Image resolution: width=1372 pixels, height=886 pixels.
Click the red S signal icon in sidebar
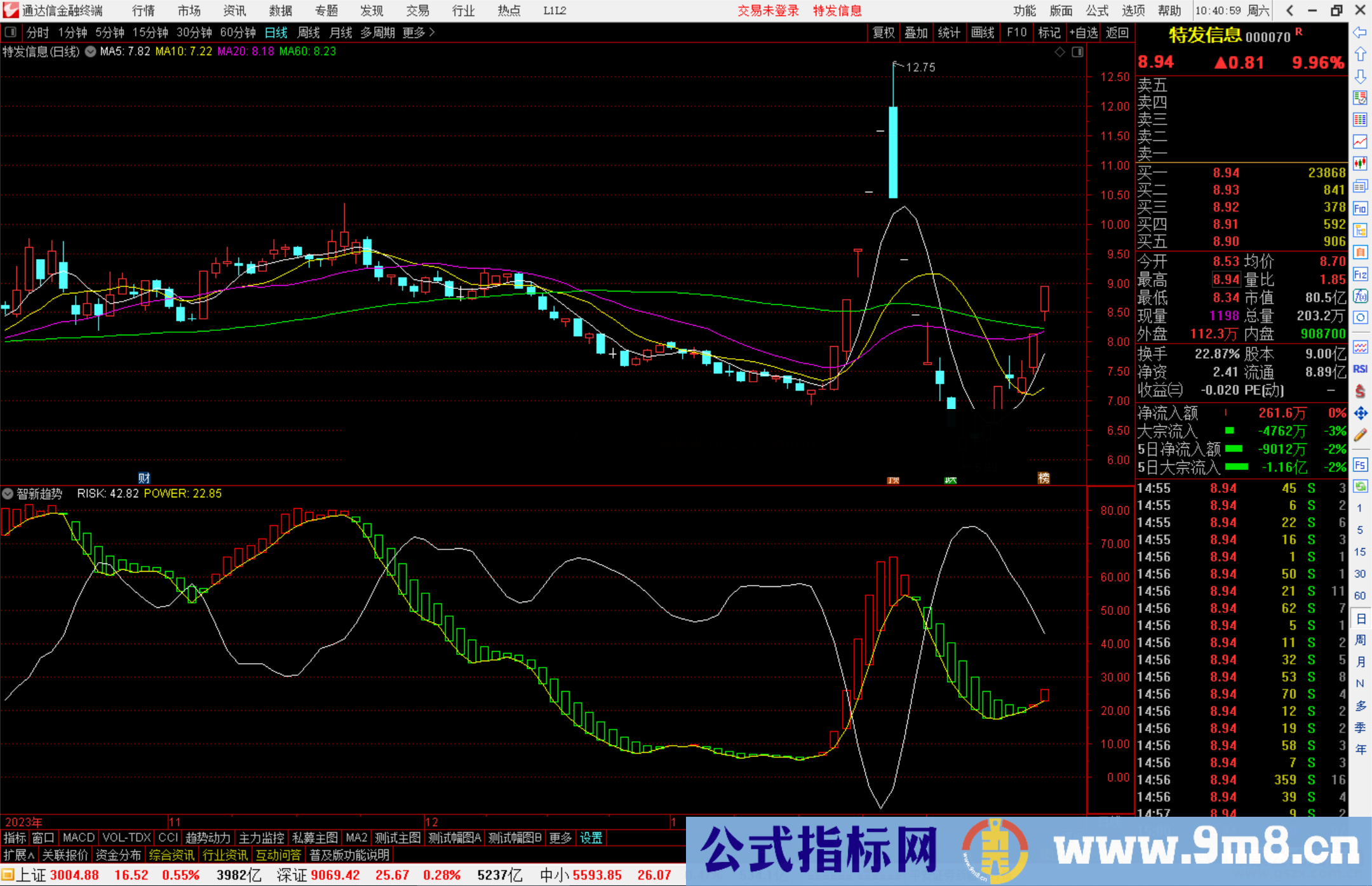(x=1360, y=391)
